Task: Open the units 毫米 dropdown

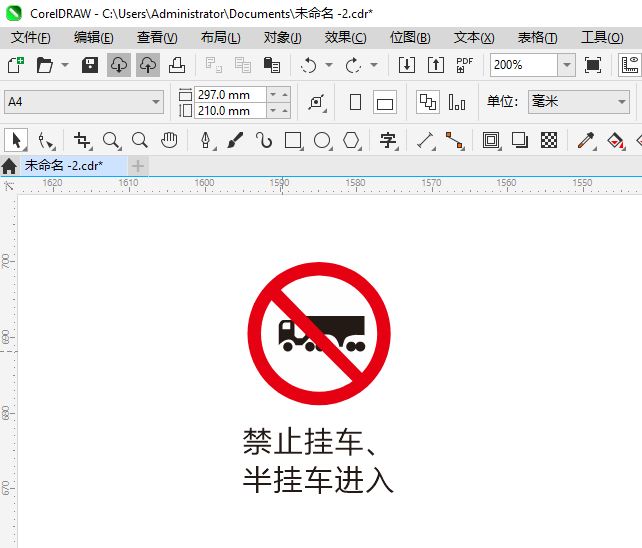Action: pos(579,102)
